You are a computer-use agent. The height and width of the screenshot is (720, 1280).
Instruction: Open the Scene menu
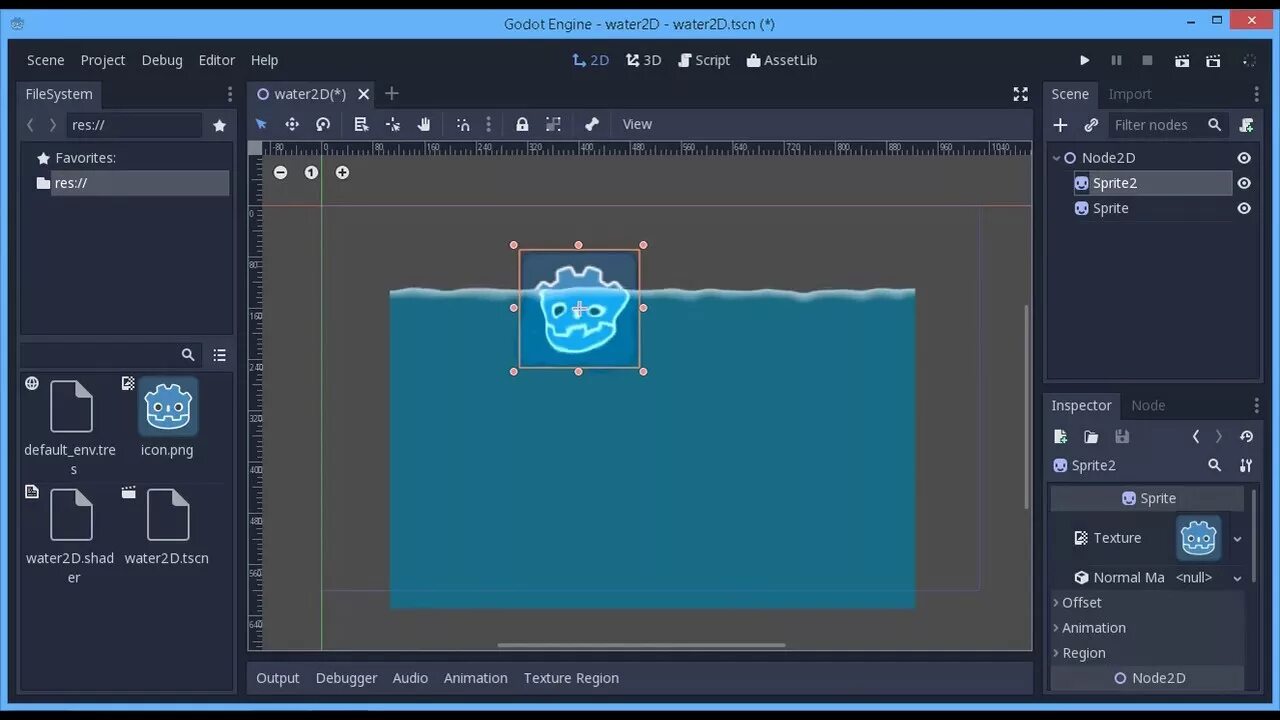pos(46,60)
